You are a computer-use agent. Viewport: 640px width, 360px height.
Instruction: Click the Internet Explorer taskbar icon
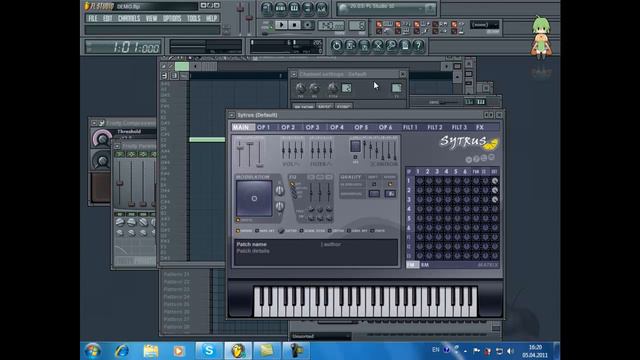pos(122,351)
